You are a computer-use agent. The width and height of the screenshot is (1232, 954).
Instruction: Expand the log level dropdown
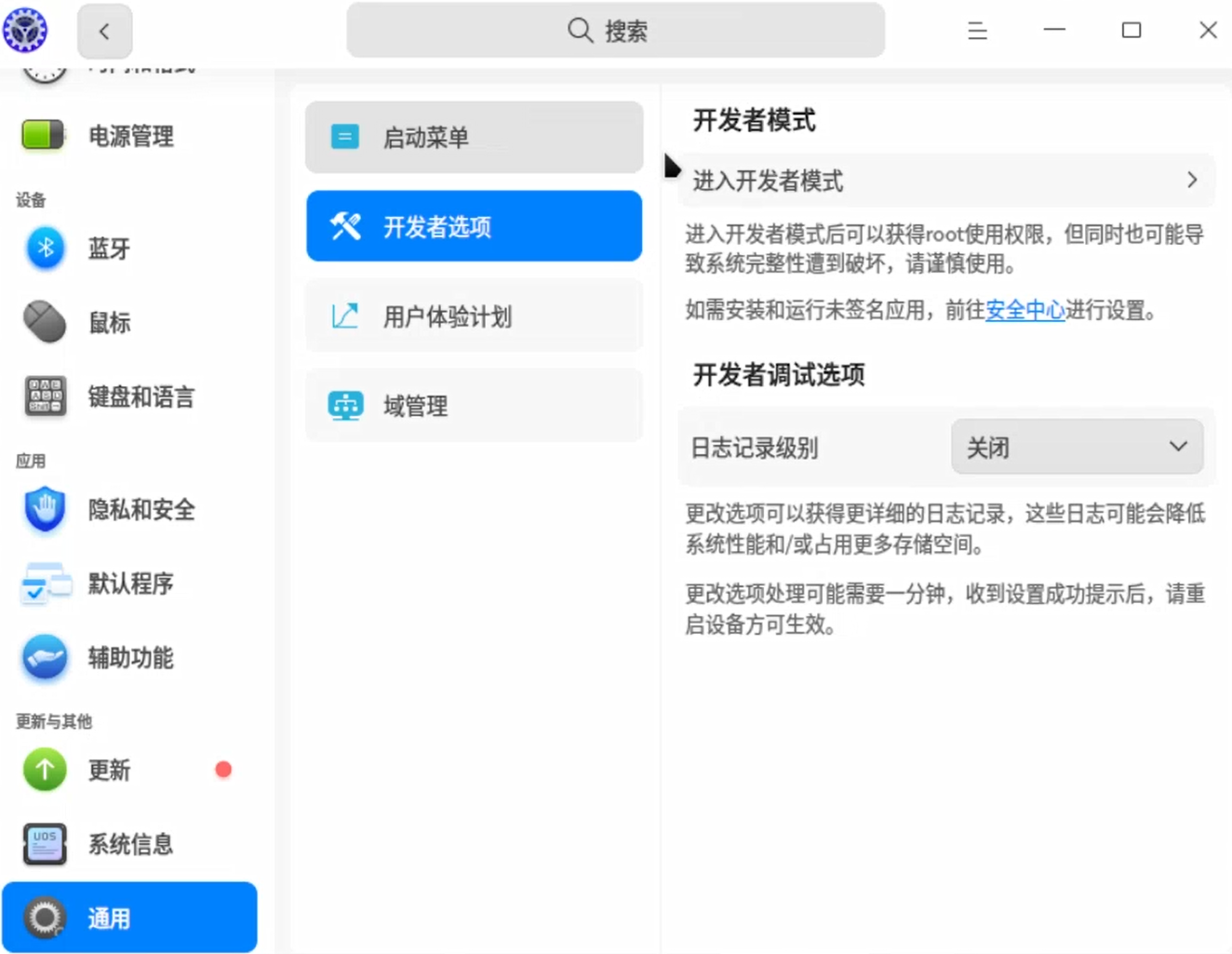[x=1077, y=448]
